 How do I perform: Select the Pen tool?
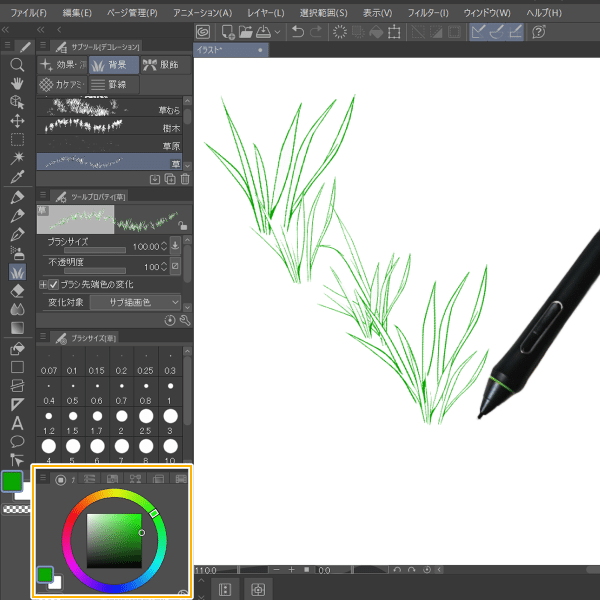(17, 197)
